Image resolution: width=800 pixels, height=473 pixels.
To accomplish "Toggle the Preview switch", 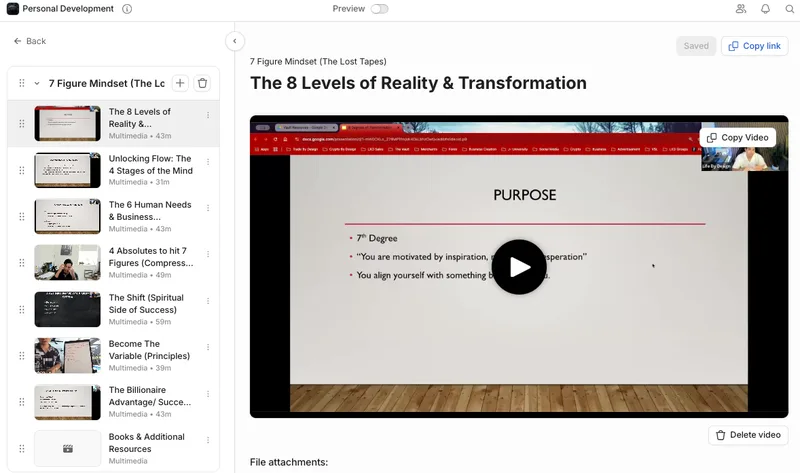I will (x=379, y=9).
